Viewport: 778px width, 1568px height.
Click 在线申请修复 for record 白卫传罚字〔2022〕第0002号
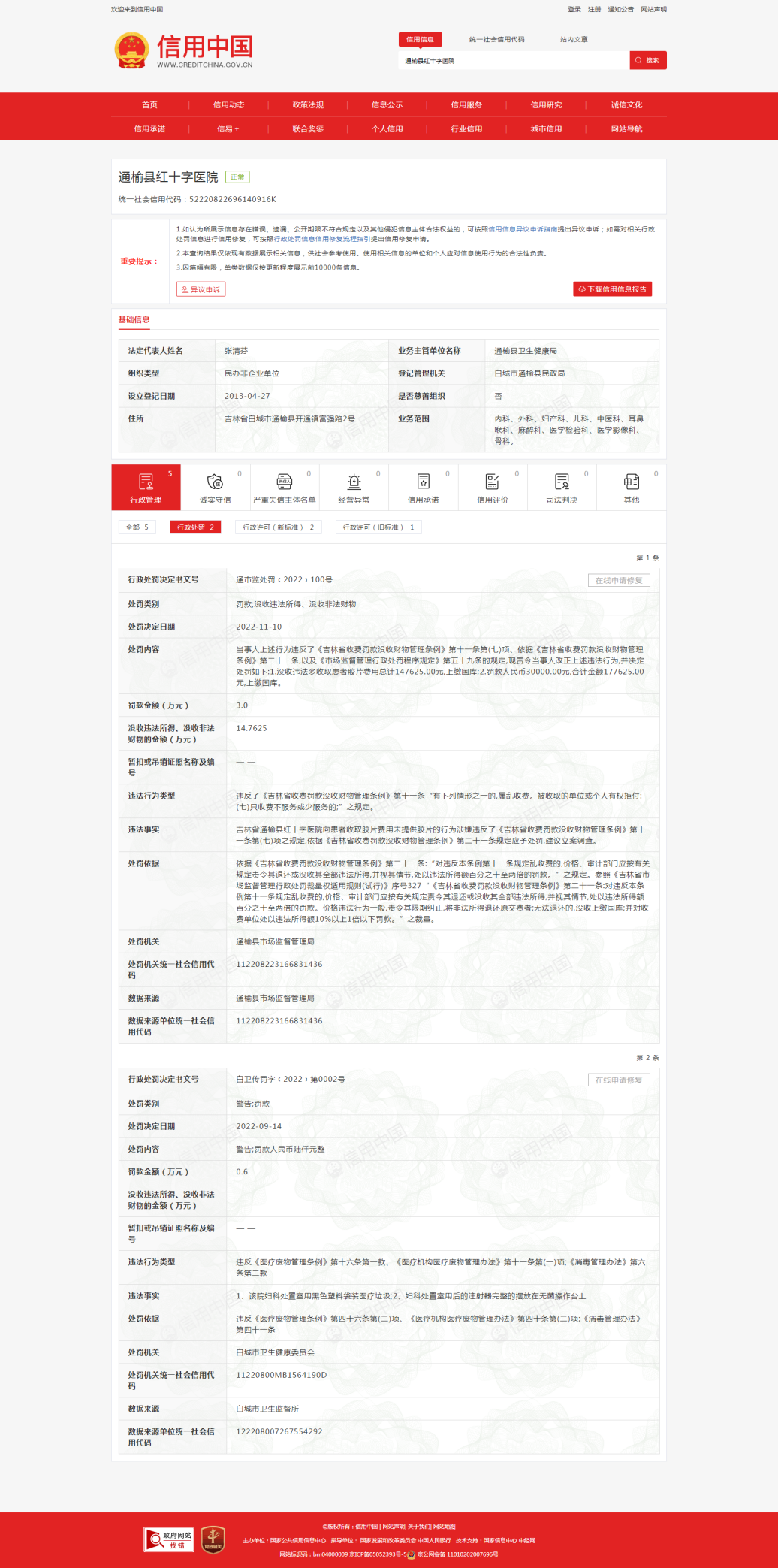point(619,1080)
